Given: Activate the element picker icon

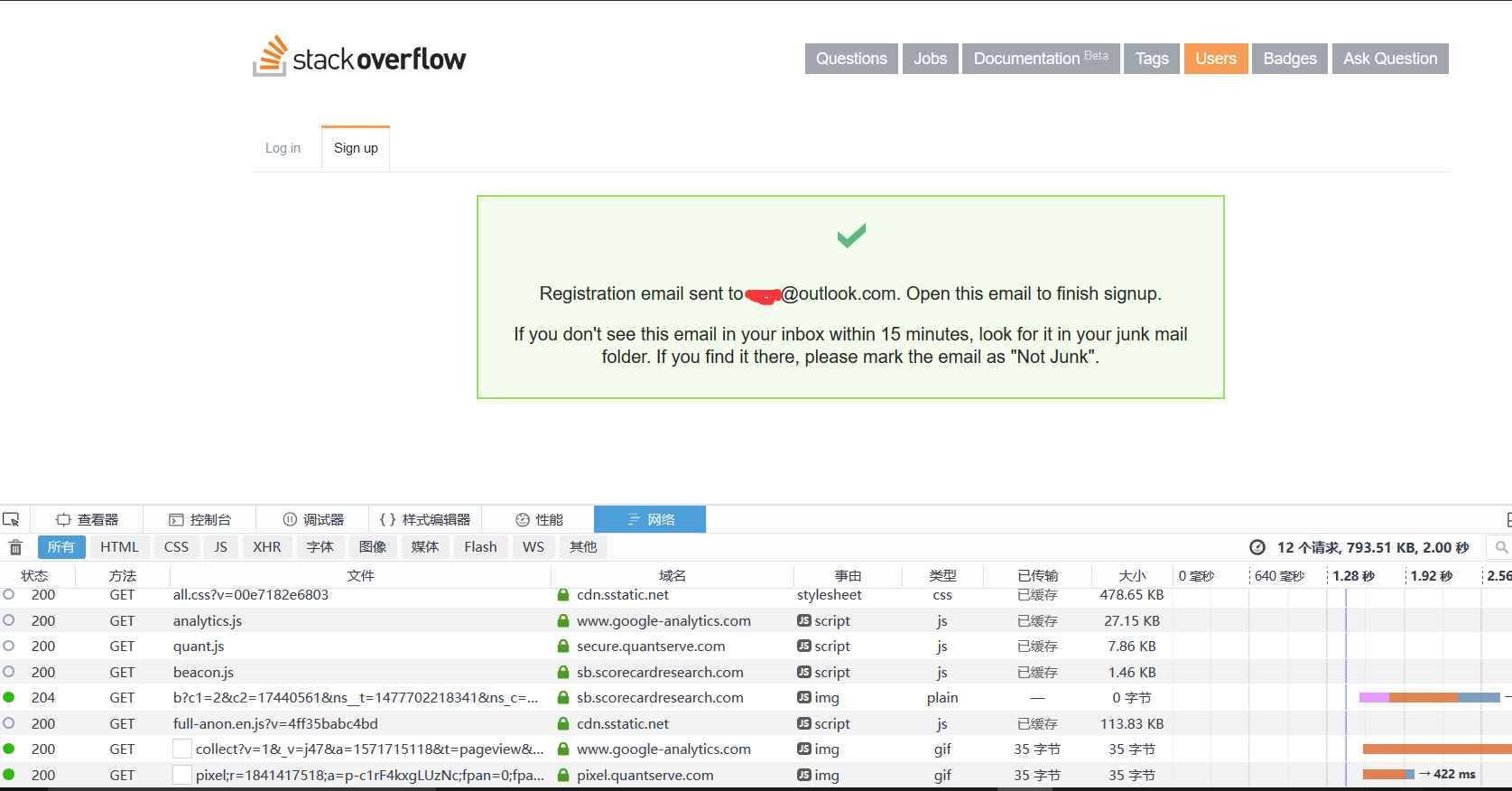Looking at the screenshot, I should click(x=11, y=519).
